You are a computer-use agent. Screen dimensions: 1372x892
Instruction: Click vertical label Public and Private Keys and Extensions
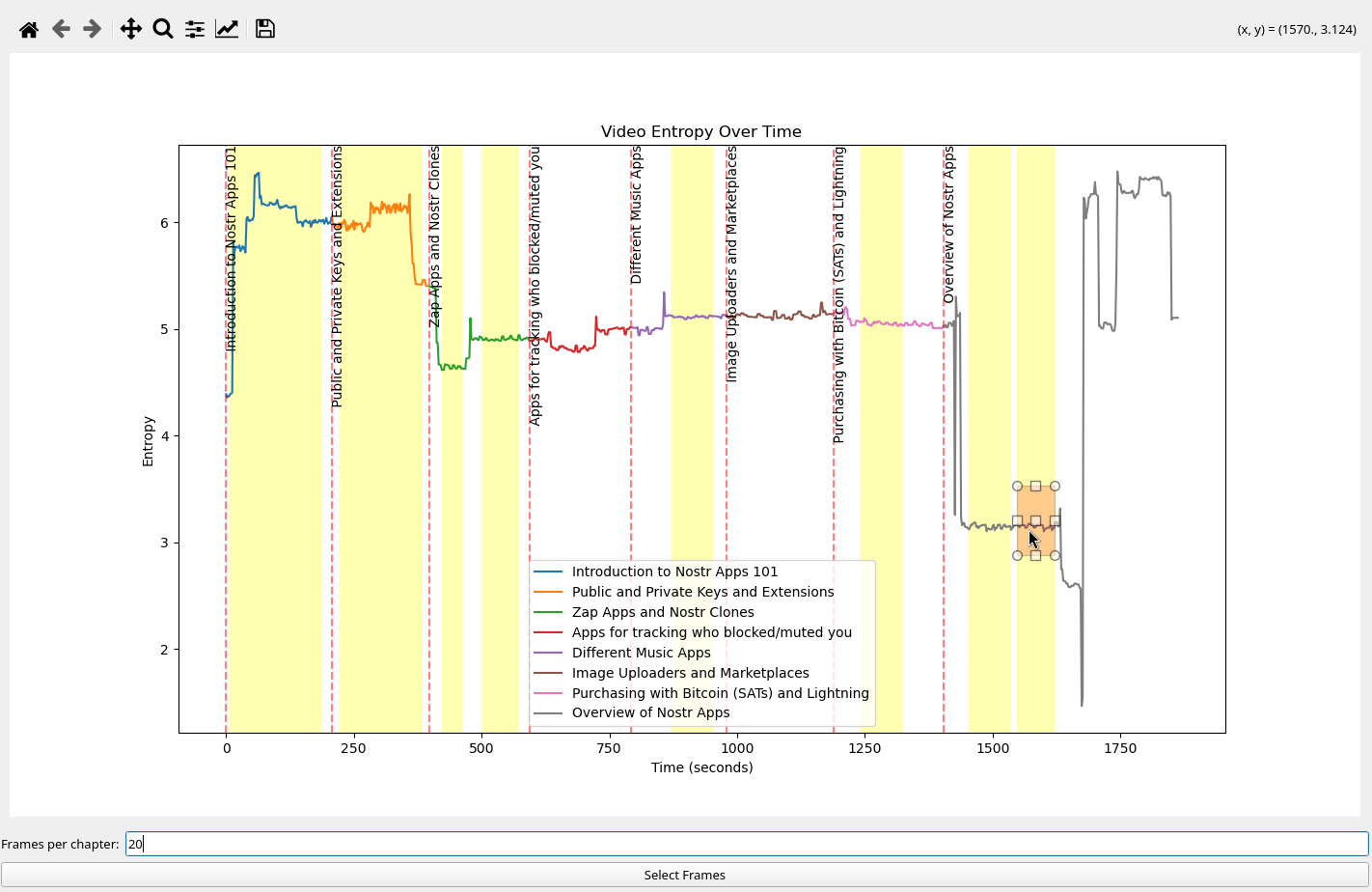(337, 277)
